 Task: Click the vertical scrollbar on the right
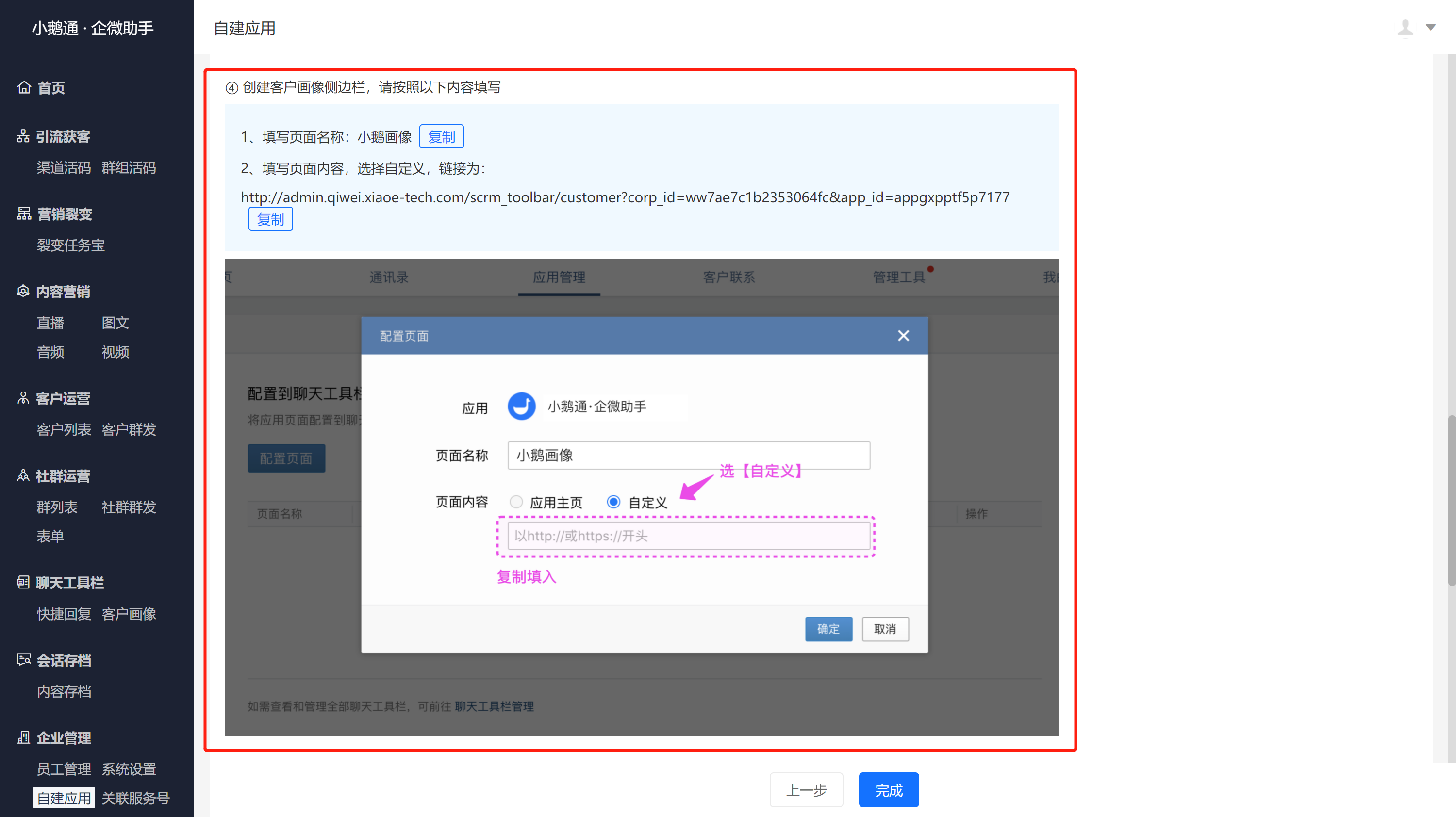[x=1451, y=501]
